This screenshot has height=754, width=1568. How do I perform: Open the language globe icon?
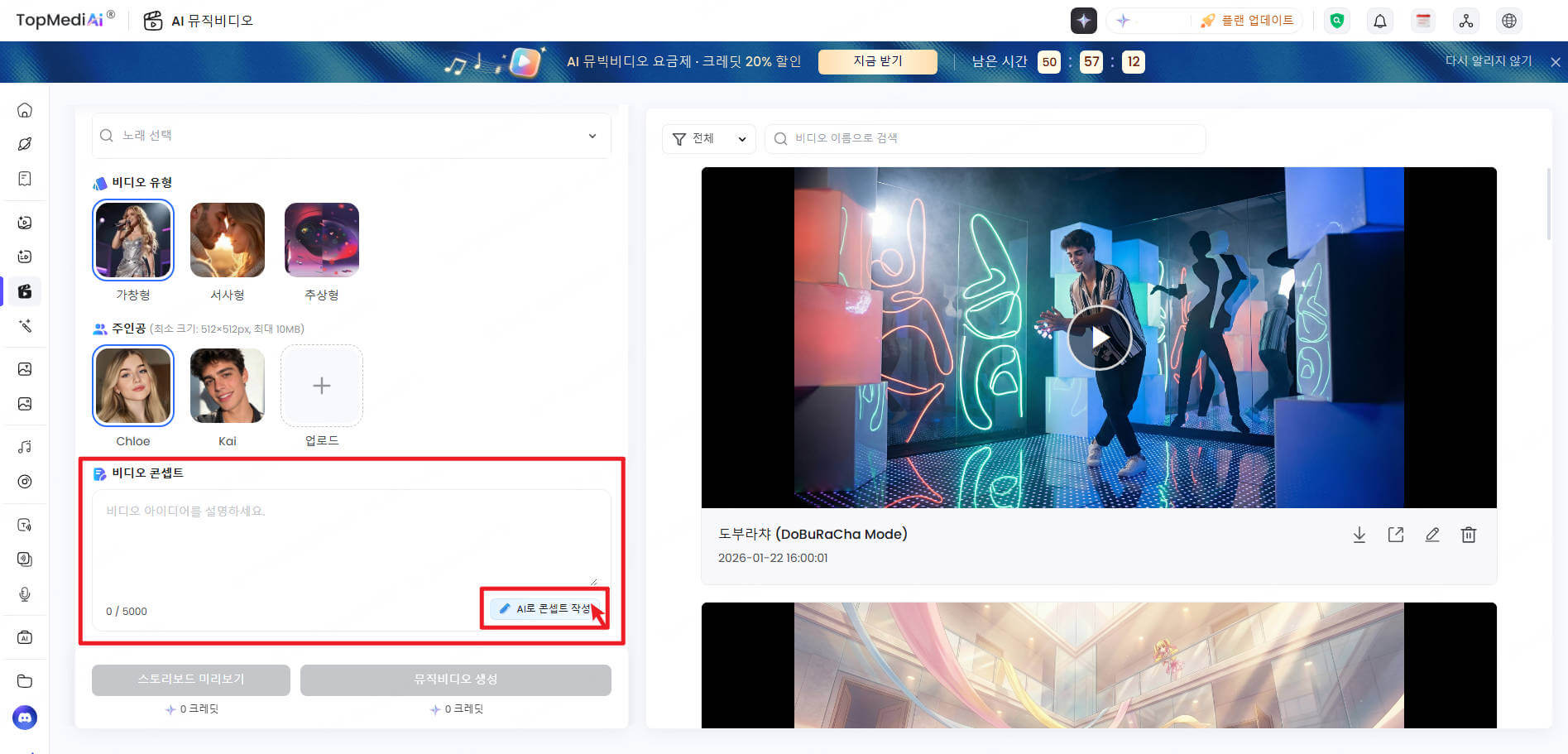pos(1508,21)
